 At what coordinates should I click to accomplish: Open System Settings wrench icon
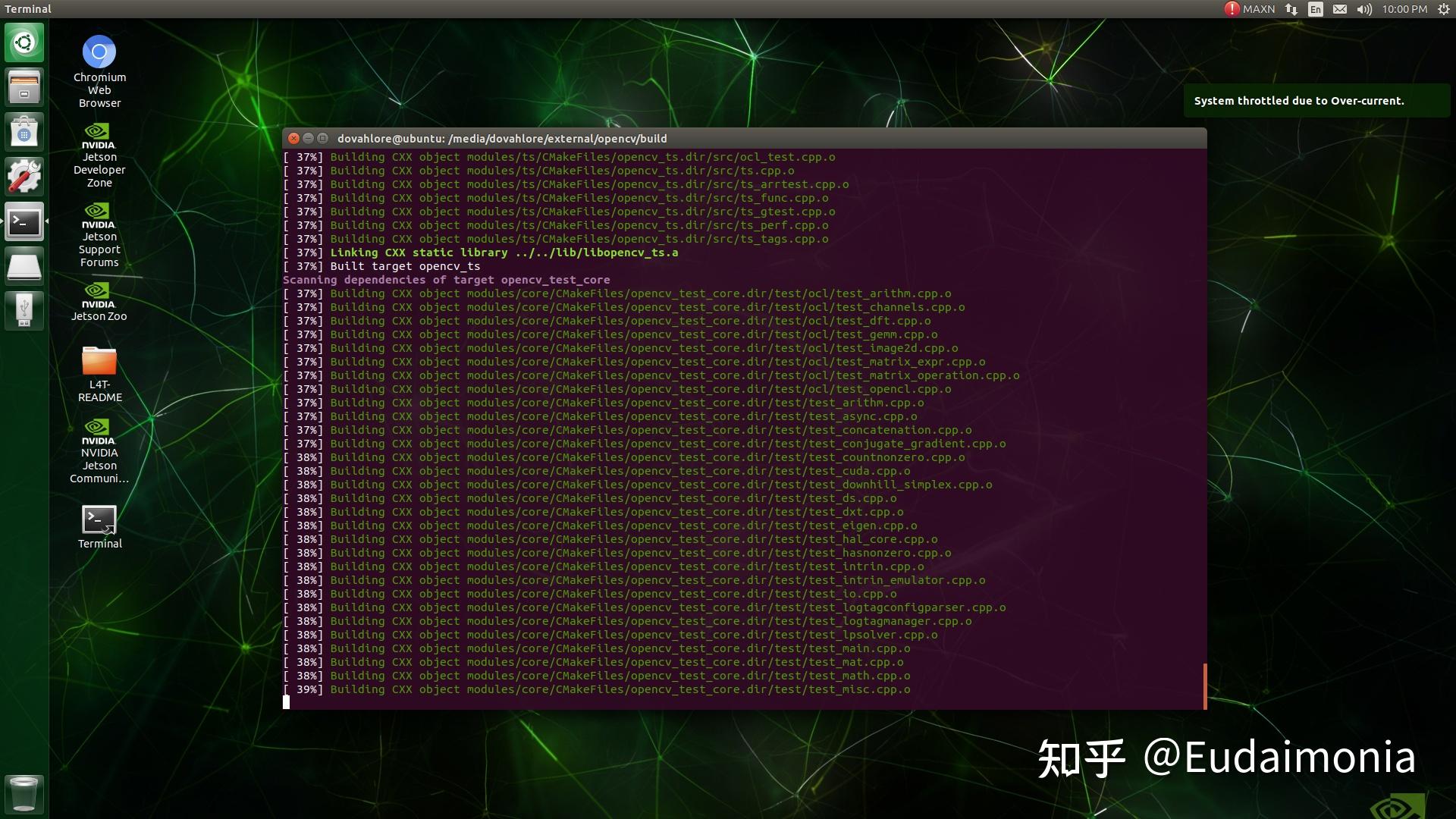[24, 177]
